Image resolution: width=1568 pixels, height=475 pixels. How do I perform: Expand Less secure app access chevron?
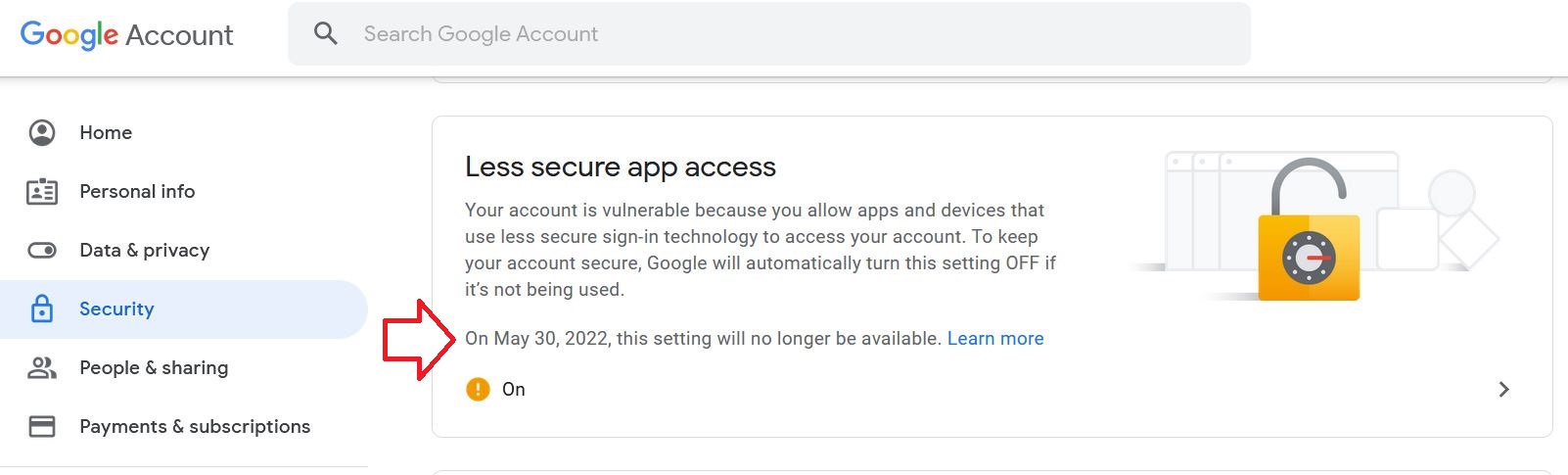point(1504,389)
